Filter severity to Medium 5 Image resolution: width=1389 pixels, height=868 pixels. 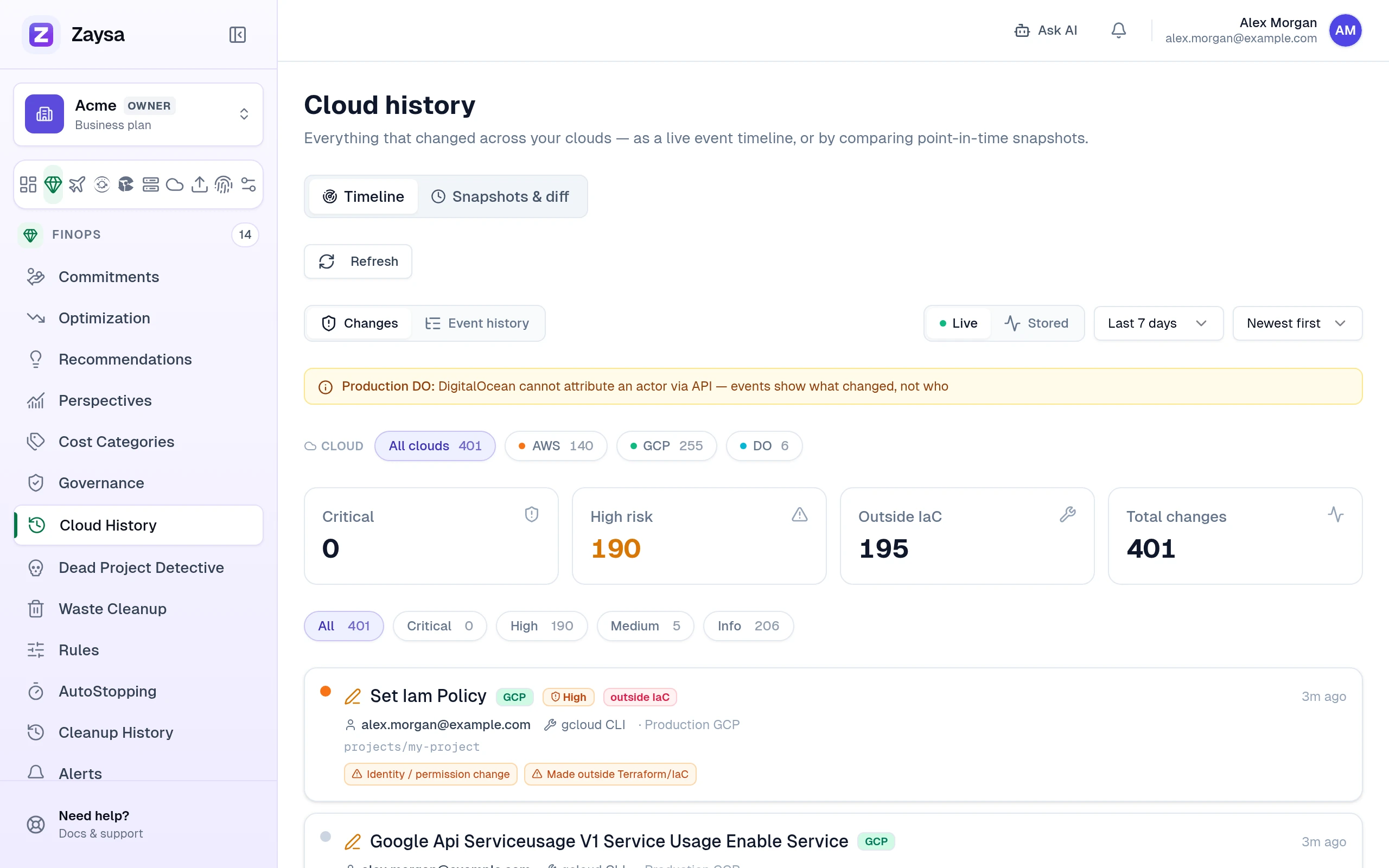coord(645,626)
